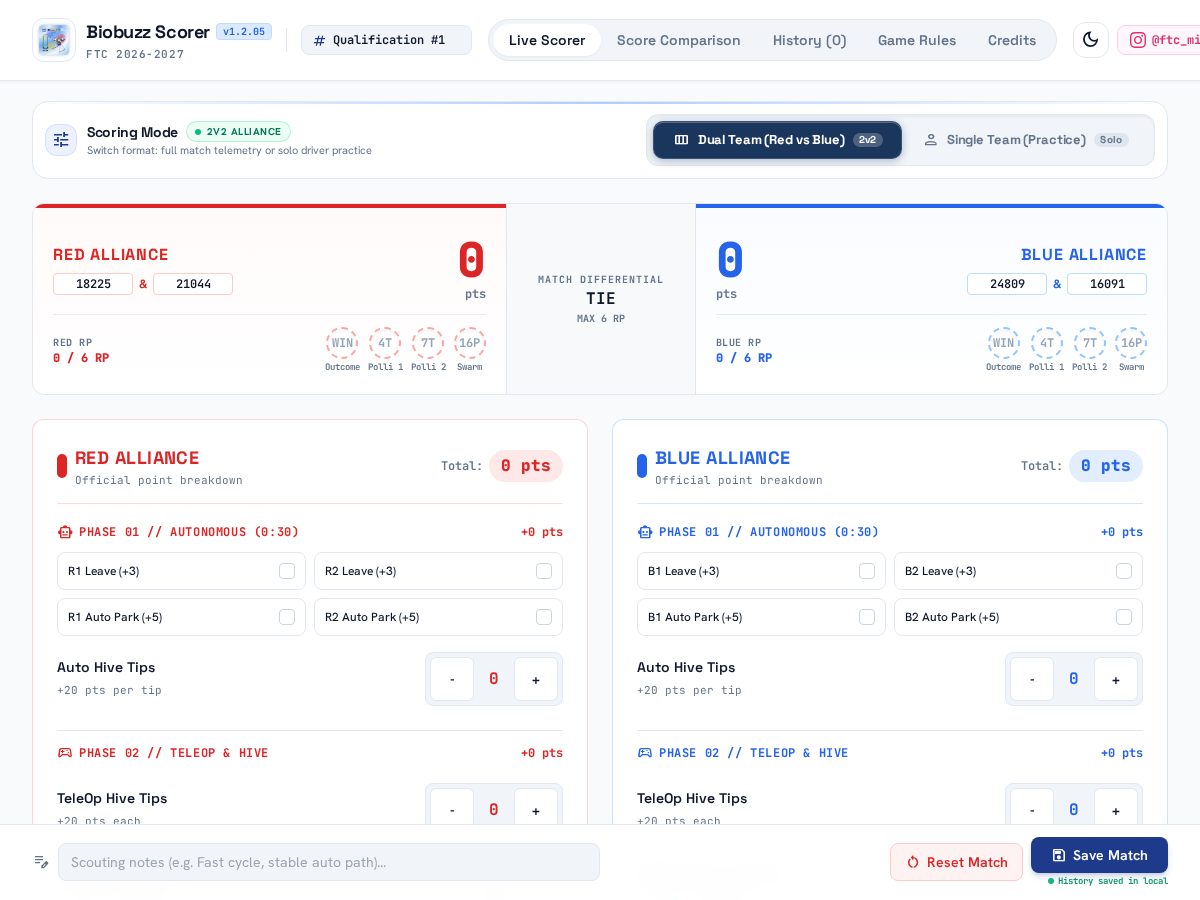
Task: Increase Red TeleOp Hive Tips count
Action: click(536, 807)
